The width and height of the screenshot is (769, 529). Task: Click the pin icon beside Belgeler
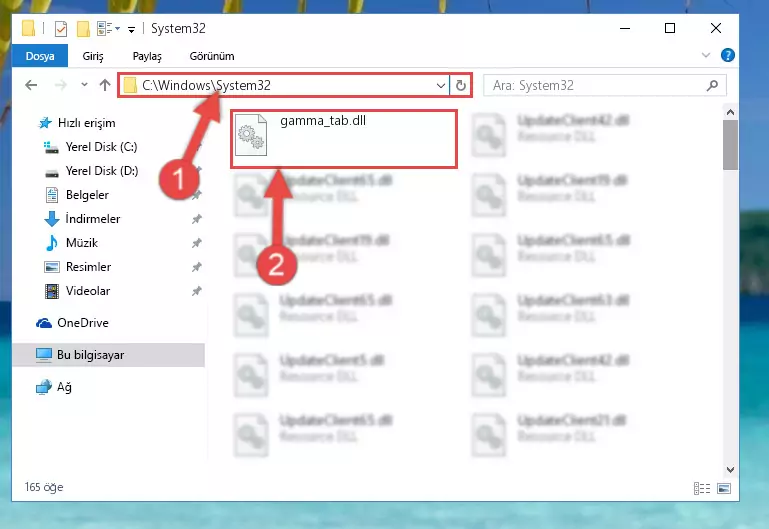pos(197,195)
